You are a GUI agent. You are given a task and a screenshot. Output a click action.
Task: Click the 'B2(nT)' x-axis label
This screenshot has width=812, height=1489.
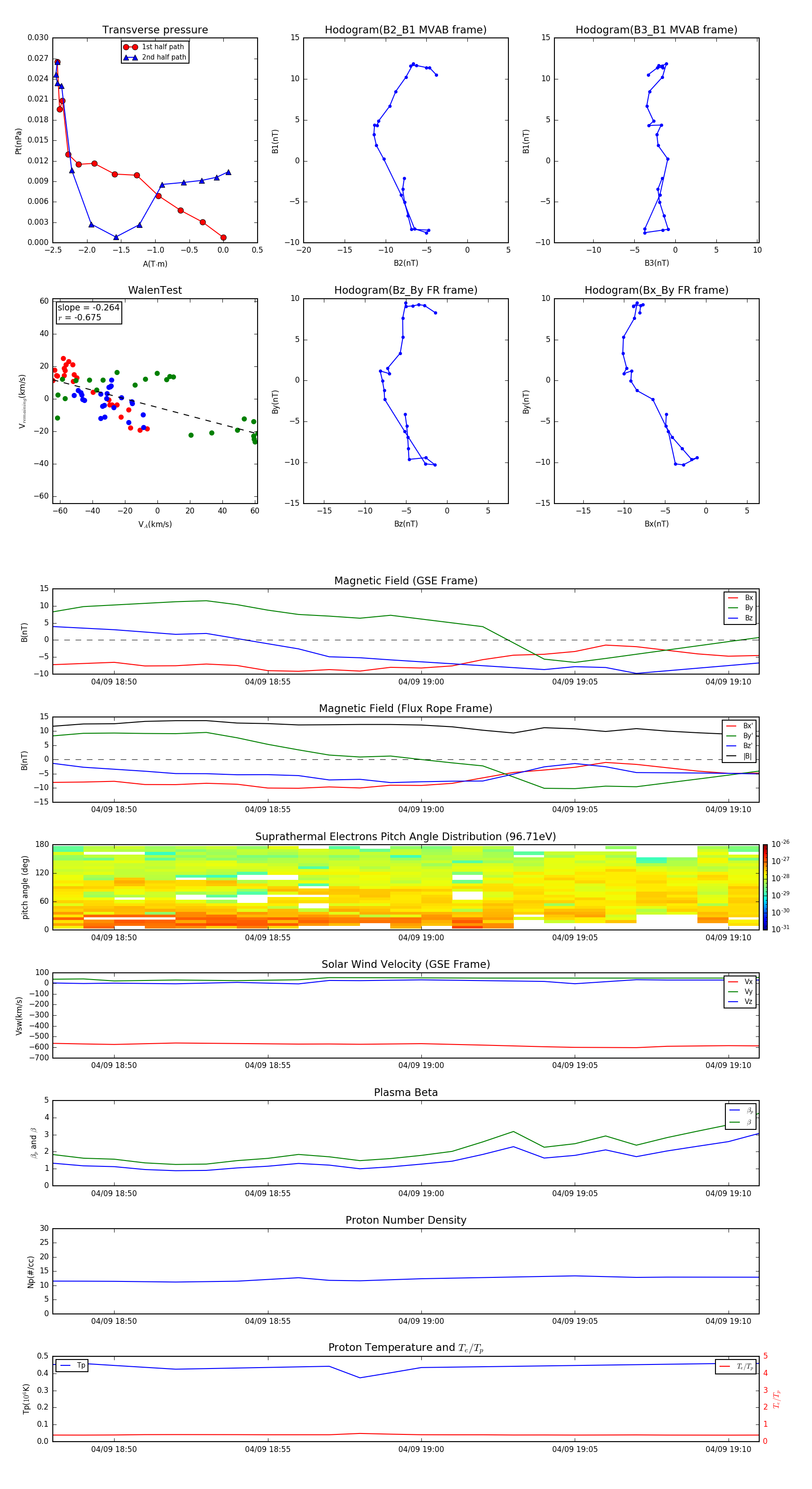pyautogui.click(x=406, y=263)
